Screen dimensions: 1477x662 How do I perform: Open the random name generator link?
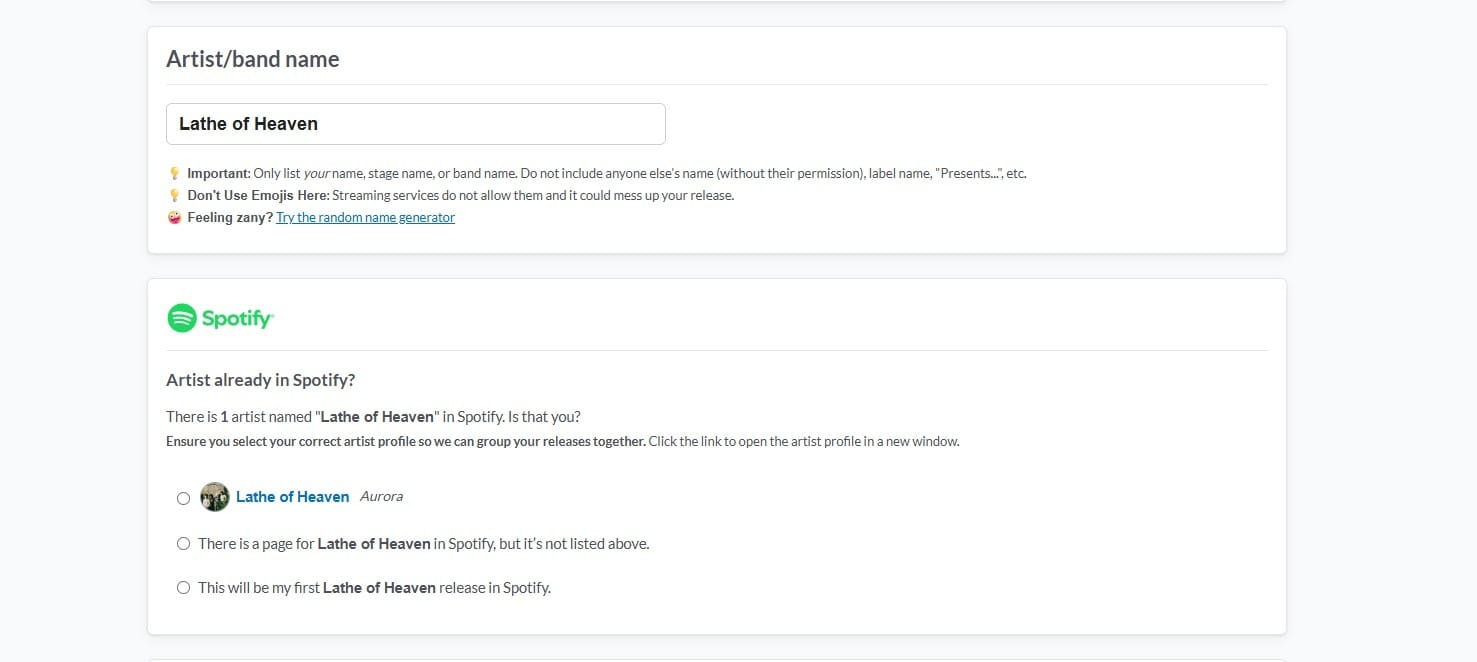(x=365, y=217)
